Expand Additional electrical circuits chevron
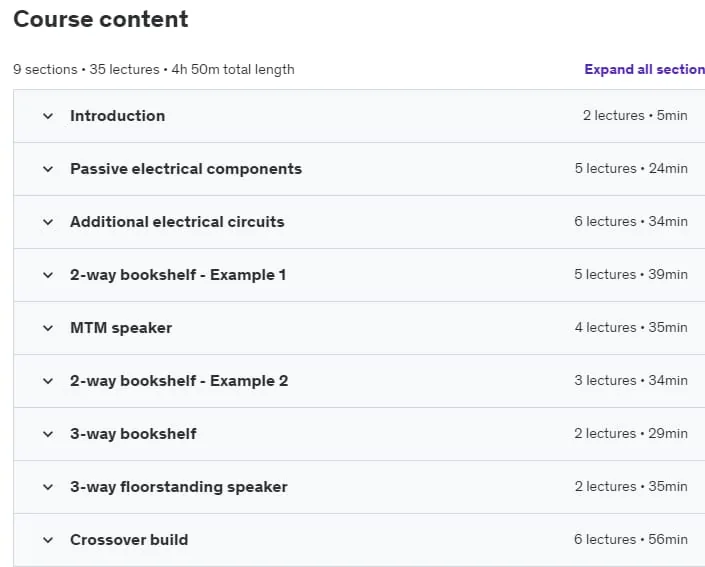 (48, 222)
